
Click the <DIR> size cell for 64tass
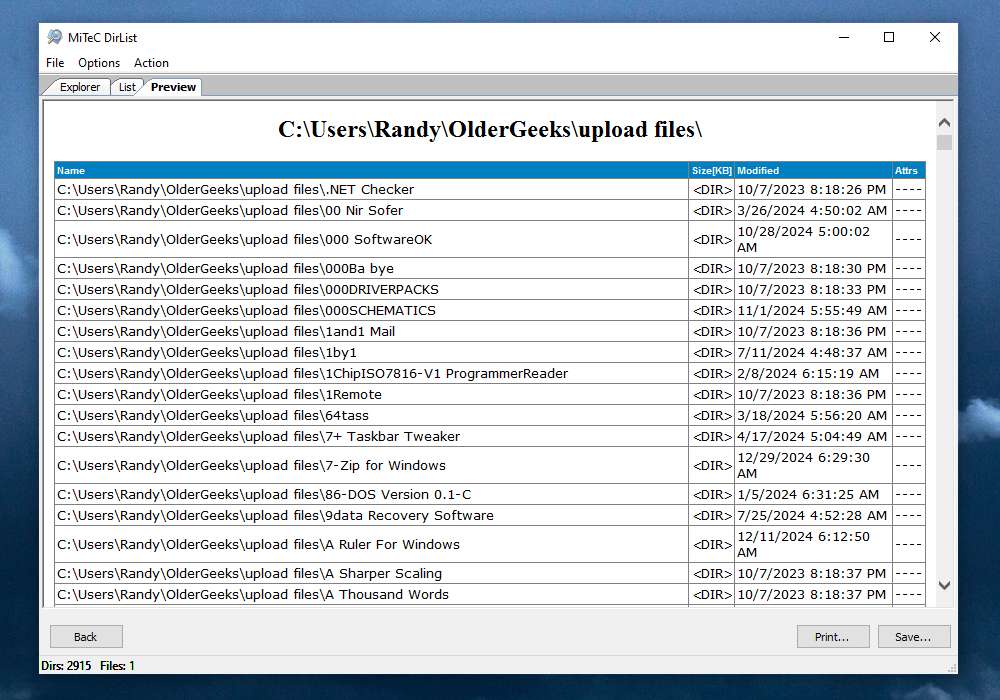[x=712, y=416]
